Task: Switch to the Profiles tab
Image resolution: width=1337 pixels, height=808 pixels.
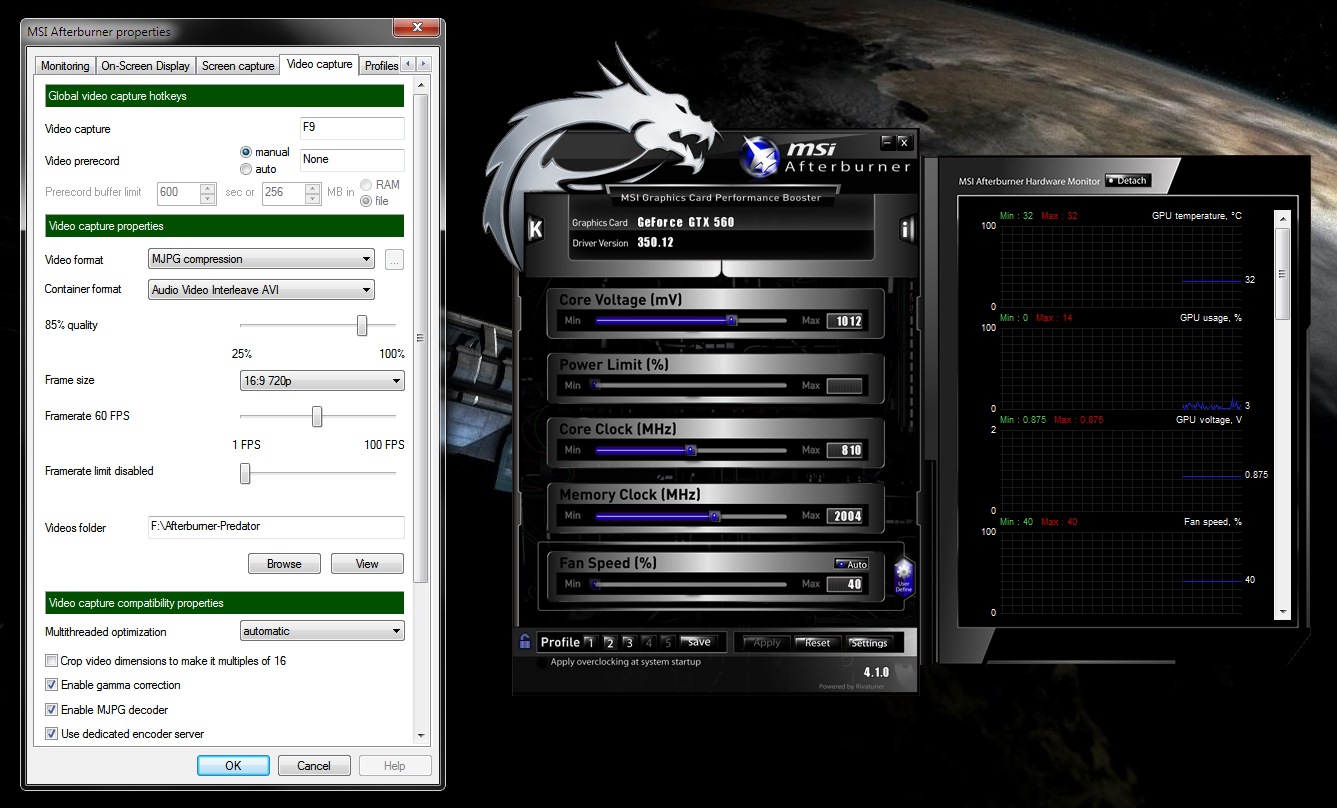Action: point(381,66)
